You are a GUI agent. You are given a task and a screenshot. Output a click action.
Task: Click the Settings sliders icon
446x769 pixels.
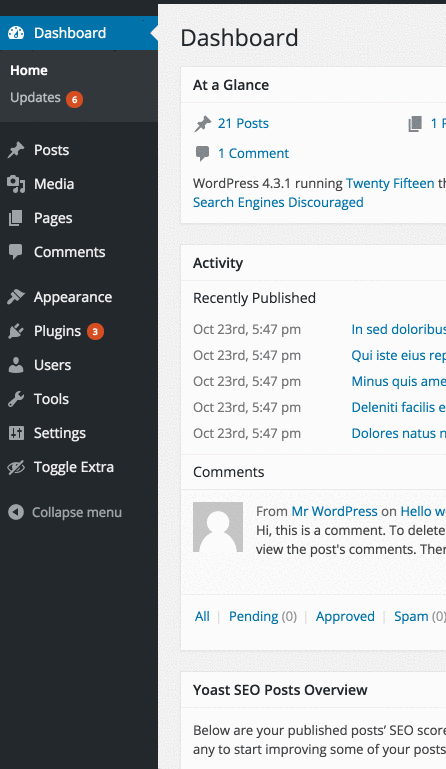coord(16,433)
